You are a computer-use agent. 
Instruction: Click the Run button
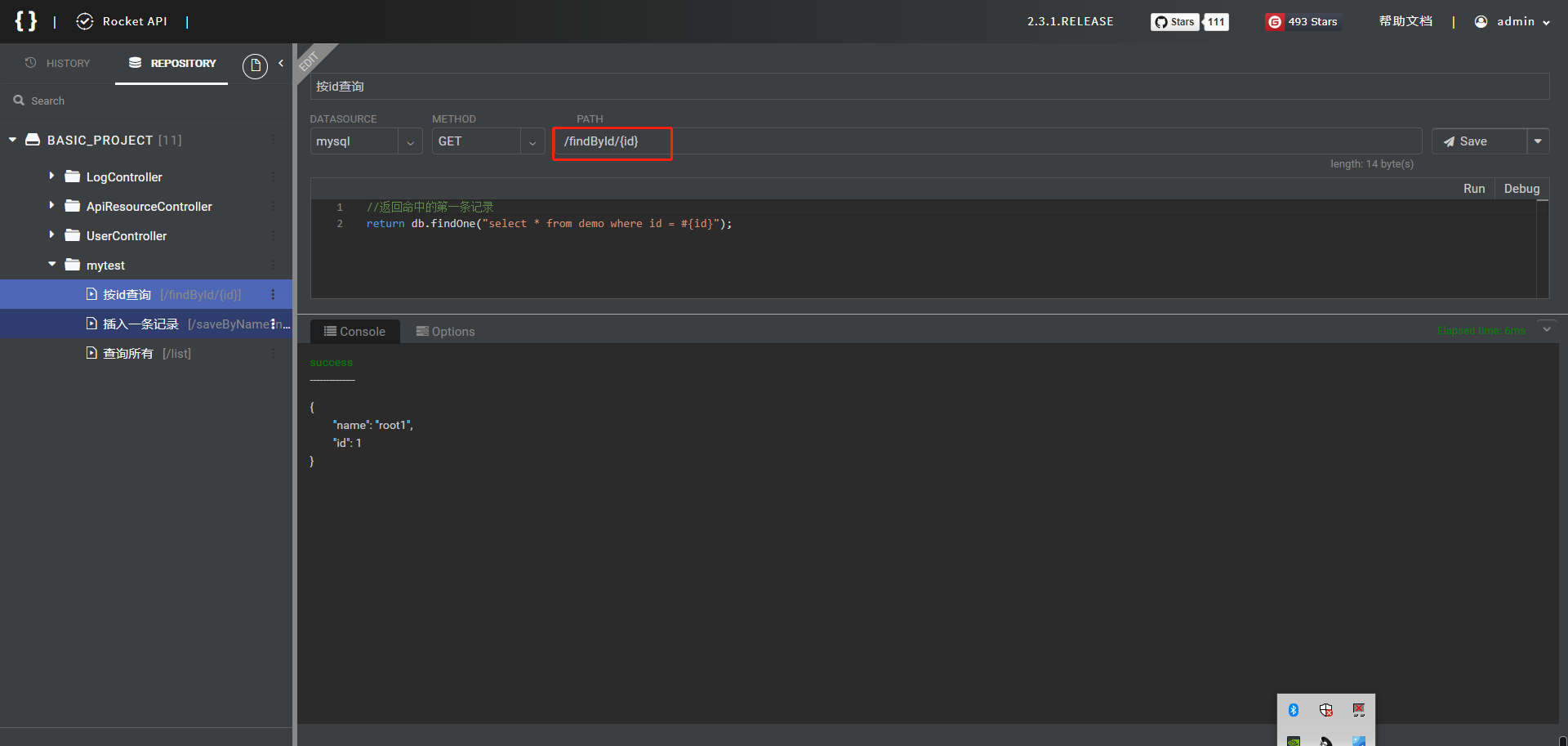tap(1474, 189)
